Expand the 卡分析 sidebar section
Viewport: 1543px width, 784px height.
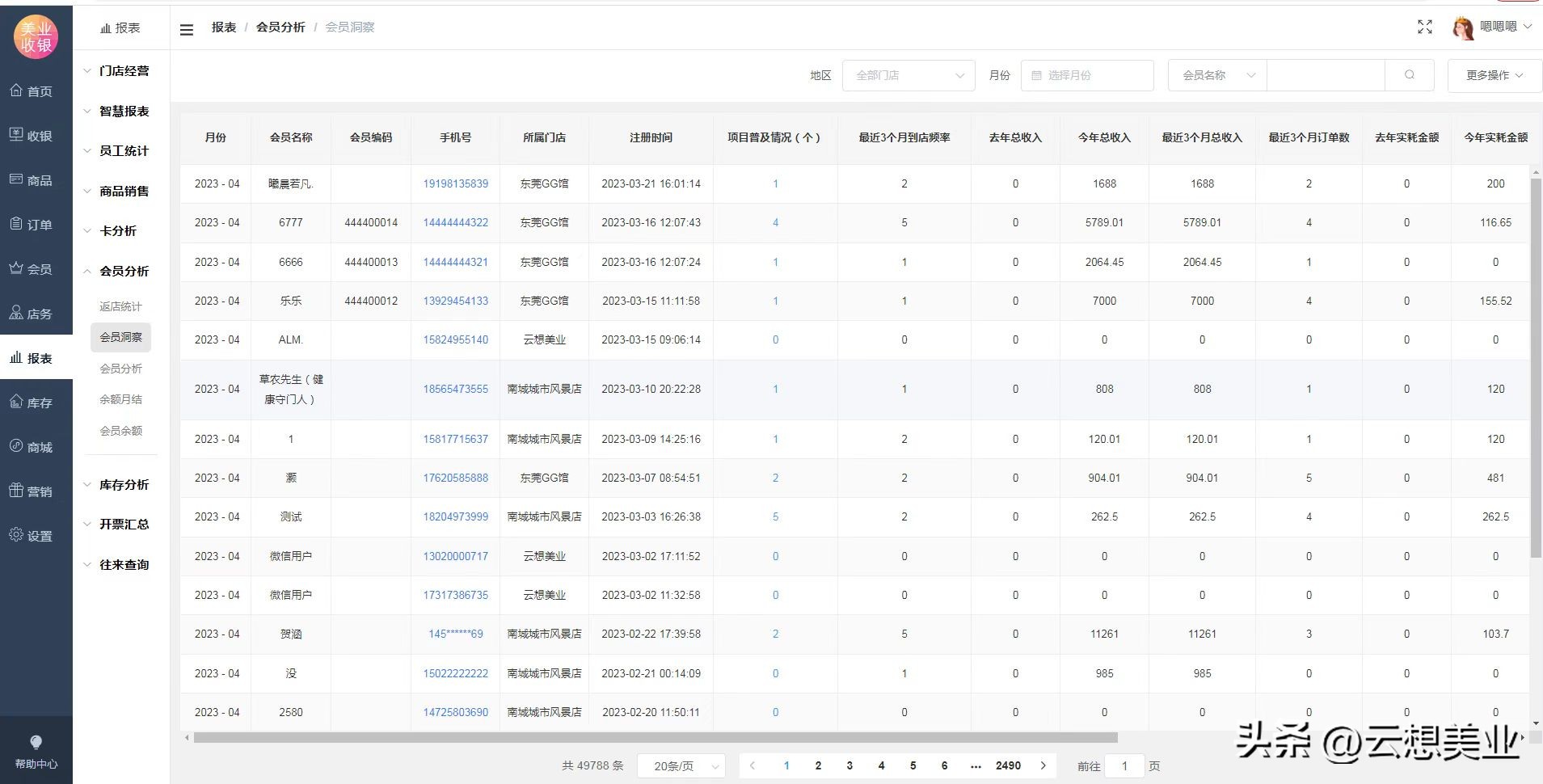pos(118,230)
